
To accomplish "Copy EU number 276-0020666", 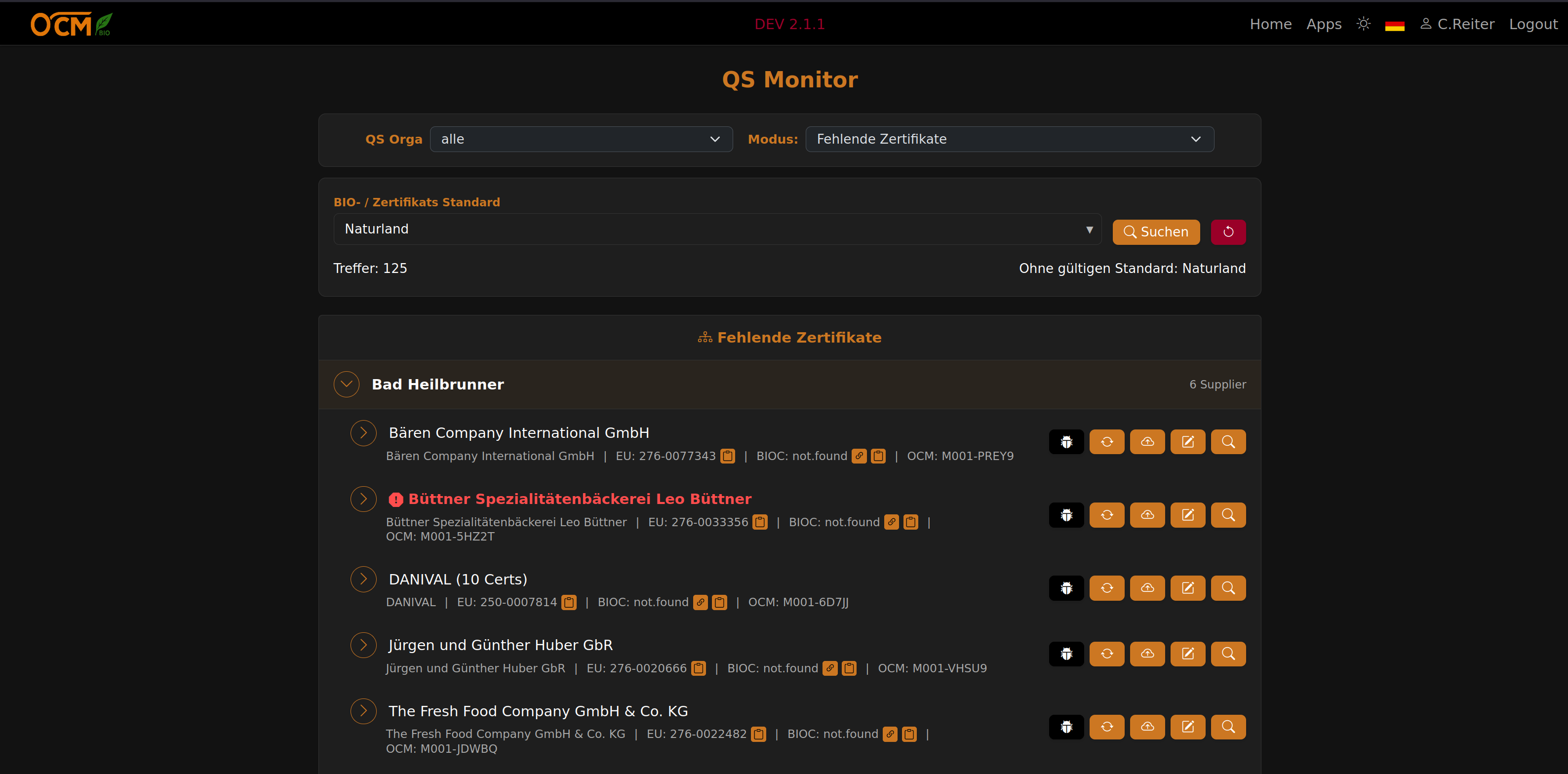I will coord(698,668).
